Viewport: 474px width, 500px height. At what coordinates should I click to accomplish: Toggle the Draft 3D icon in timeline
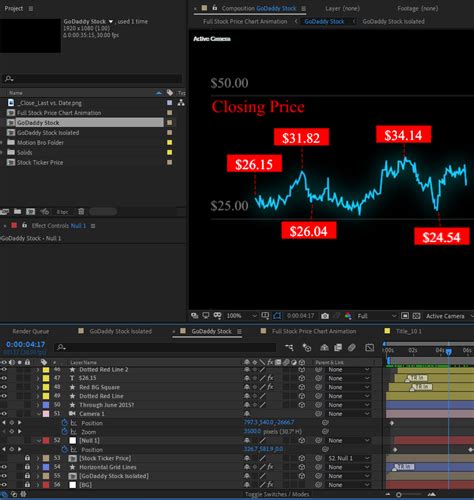(306, 348)
